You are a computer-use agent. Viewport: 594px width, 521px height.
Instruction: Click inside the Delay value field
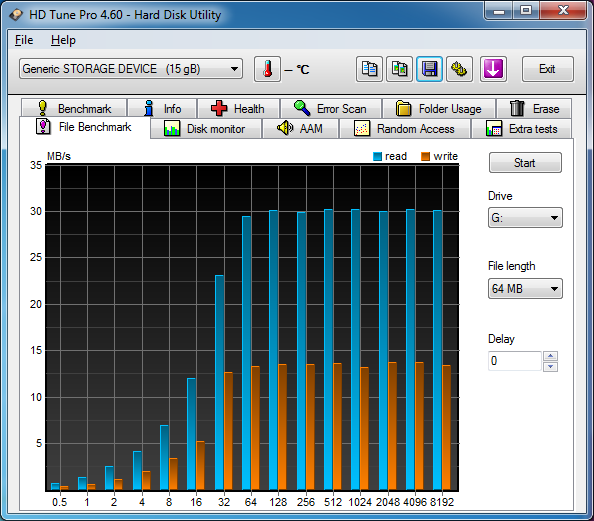click(x=515, y=361)
